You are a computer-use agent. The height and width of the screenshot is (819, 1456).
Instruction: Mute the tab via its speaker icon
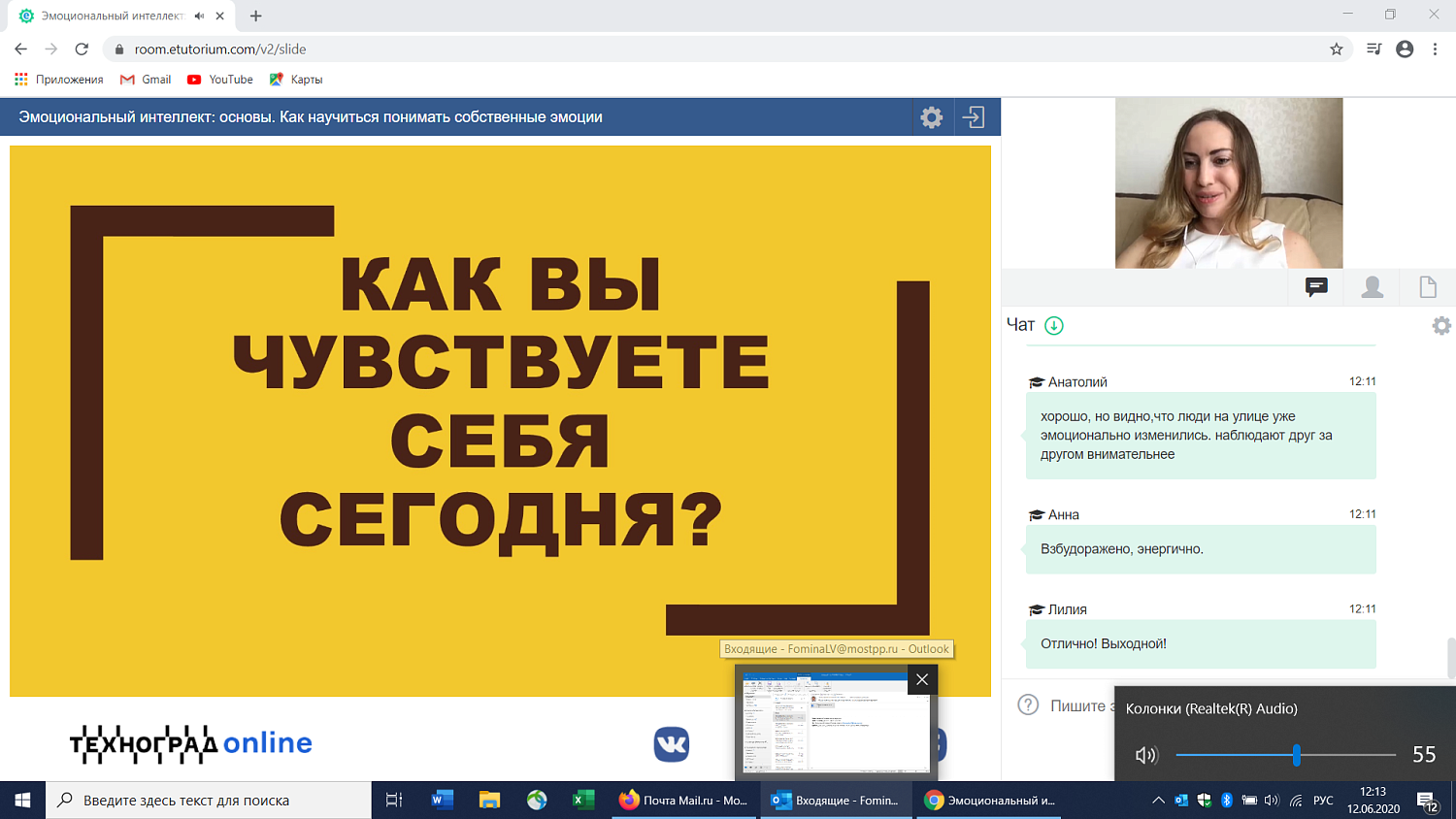pyautogui.click(x=199, y=16)
